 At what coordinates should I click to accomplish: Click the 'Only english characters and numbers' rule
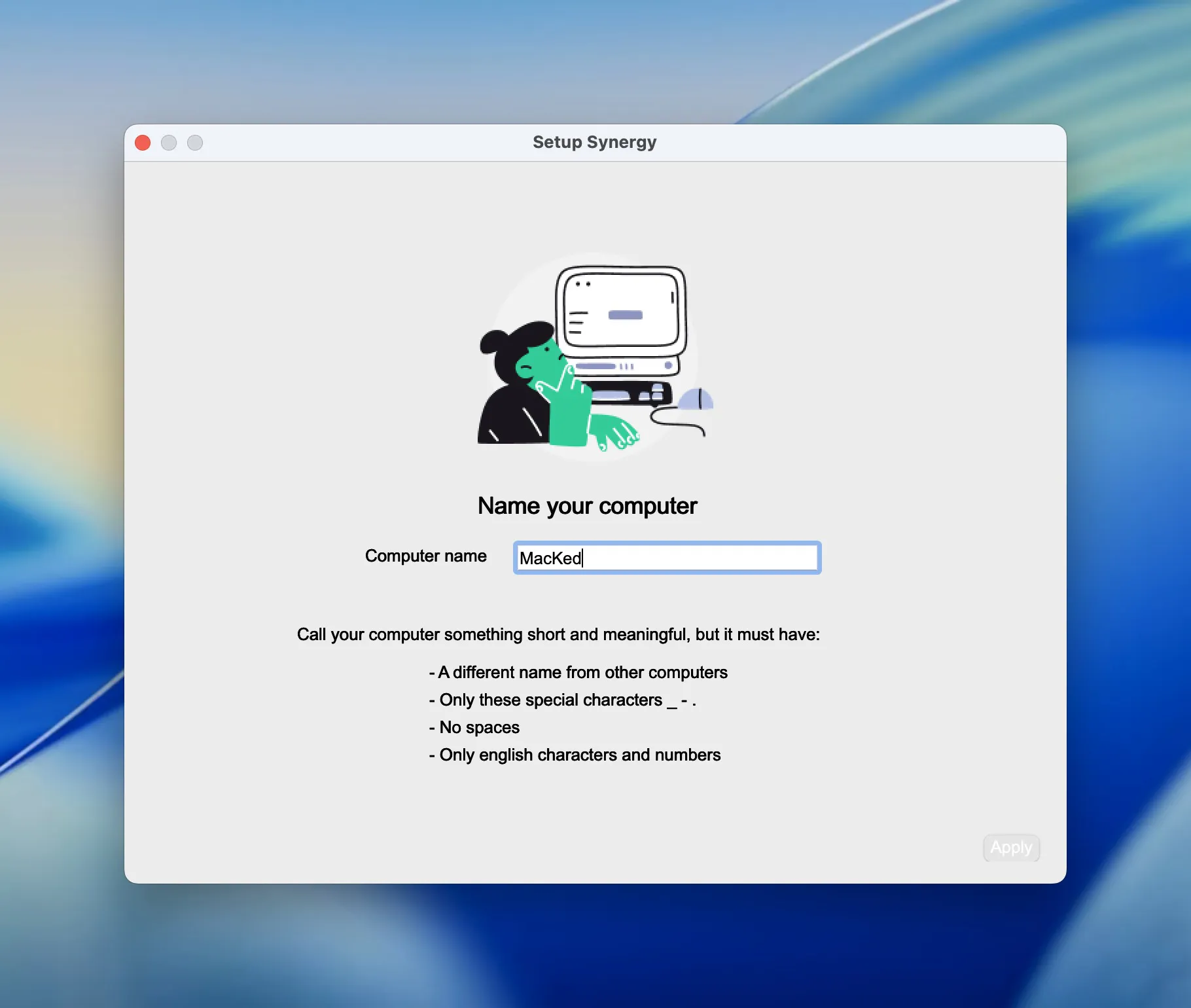click(x=575, y=755)
